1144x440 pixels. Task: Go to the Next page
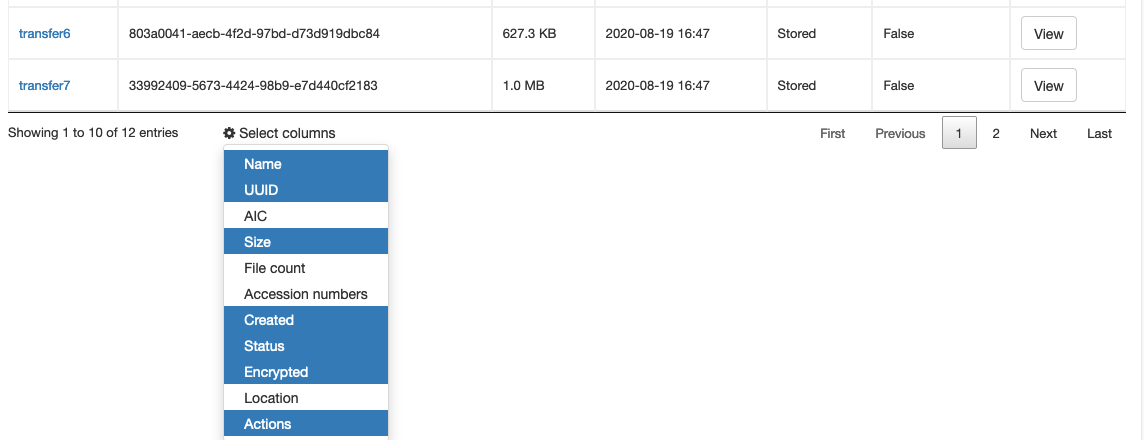(1043, 133)
